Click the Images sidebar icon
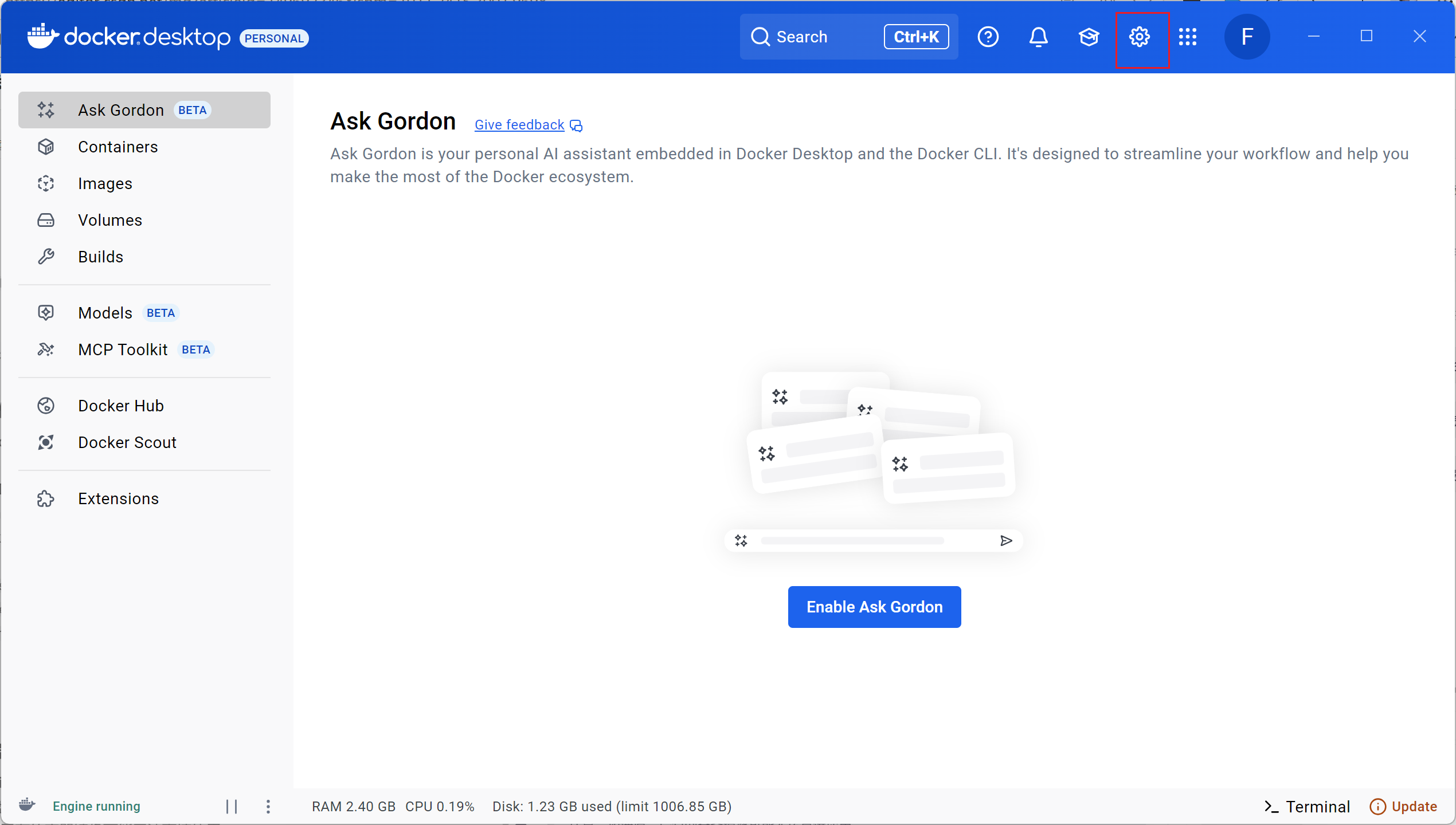The height and width of the screenshot is (825, 1456). pyautogui.click(x=46, y=183)
